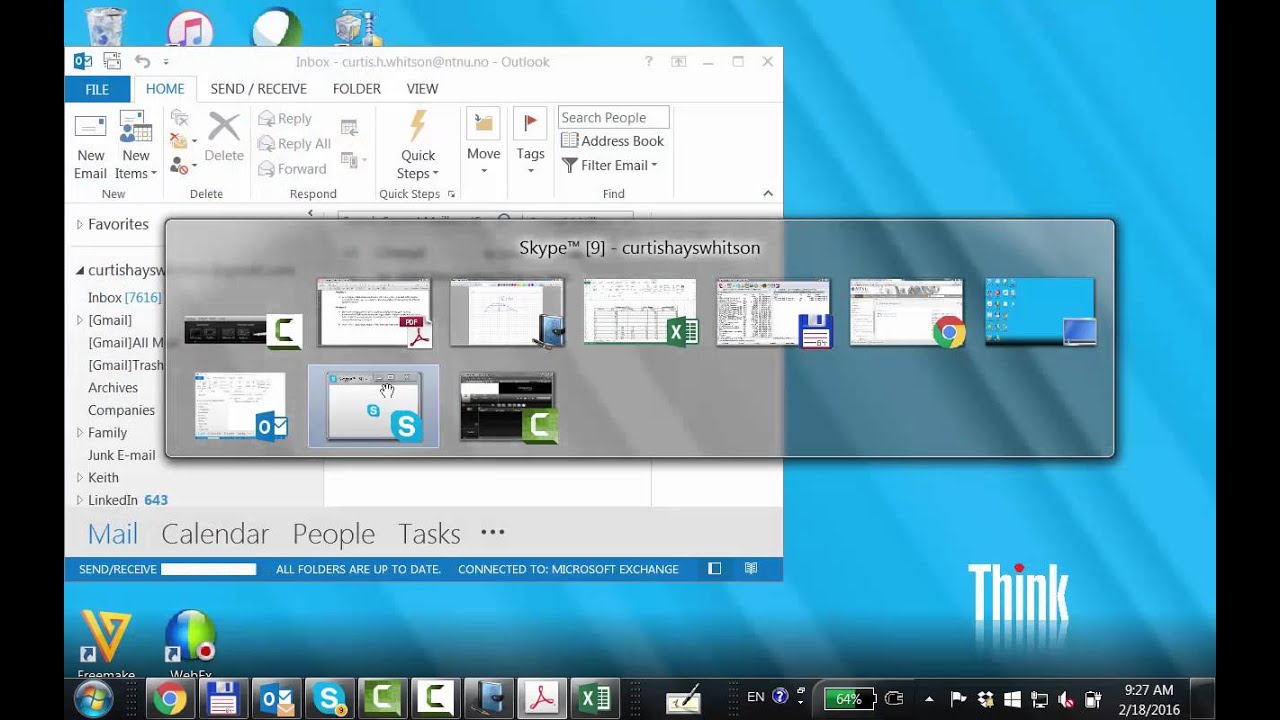Click the volume icon in the system tray
Screen dimensions: 1280x720
(1066, 699)
